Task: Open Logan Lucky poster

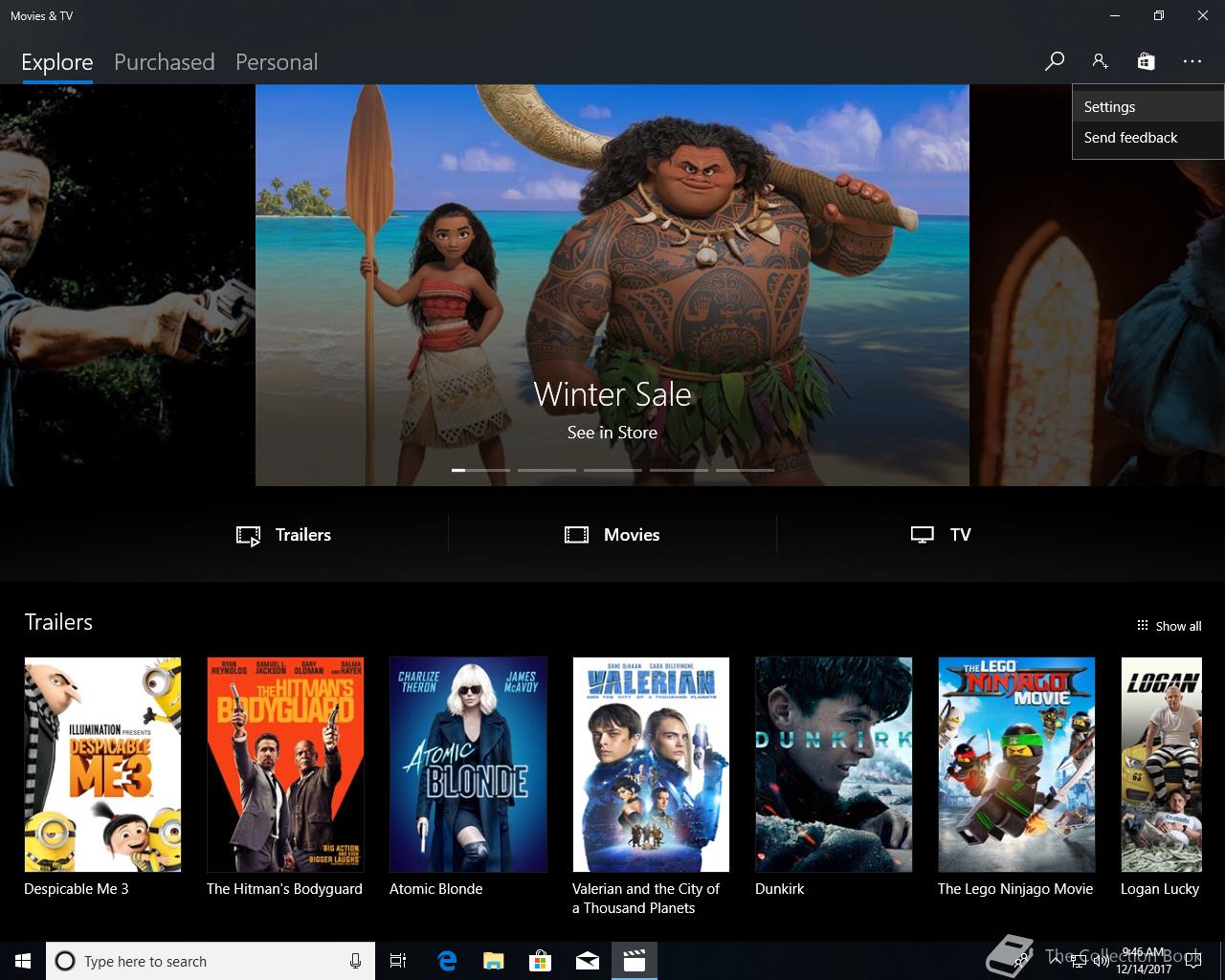Action: pos(1161,765)
